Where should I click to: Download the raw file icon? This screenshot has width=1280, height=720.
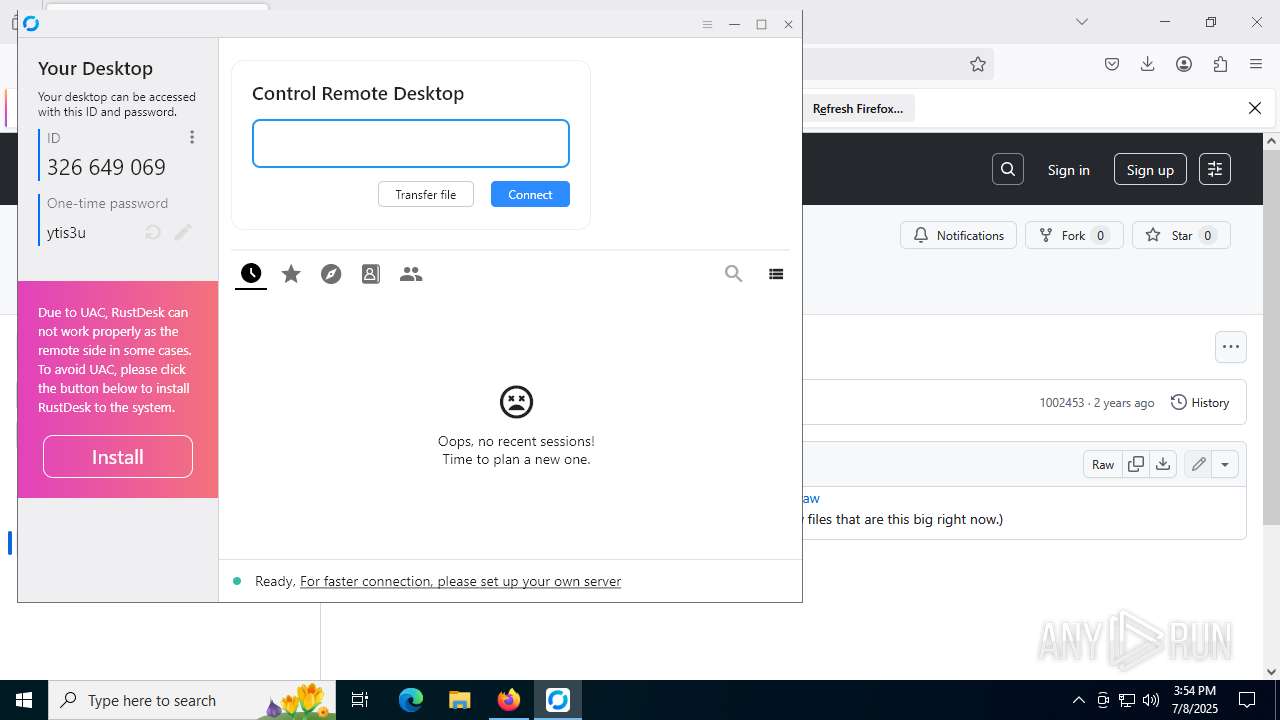[1163, 464]
